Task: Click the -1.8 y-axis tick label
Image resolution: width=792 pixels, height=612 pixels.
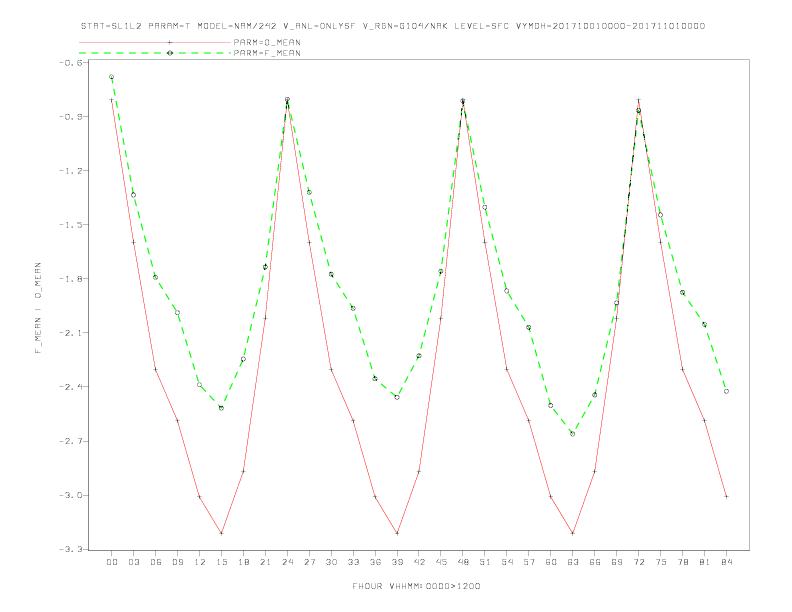Action: [71, 279]
